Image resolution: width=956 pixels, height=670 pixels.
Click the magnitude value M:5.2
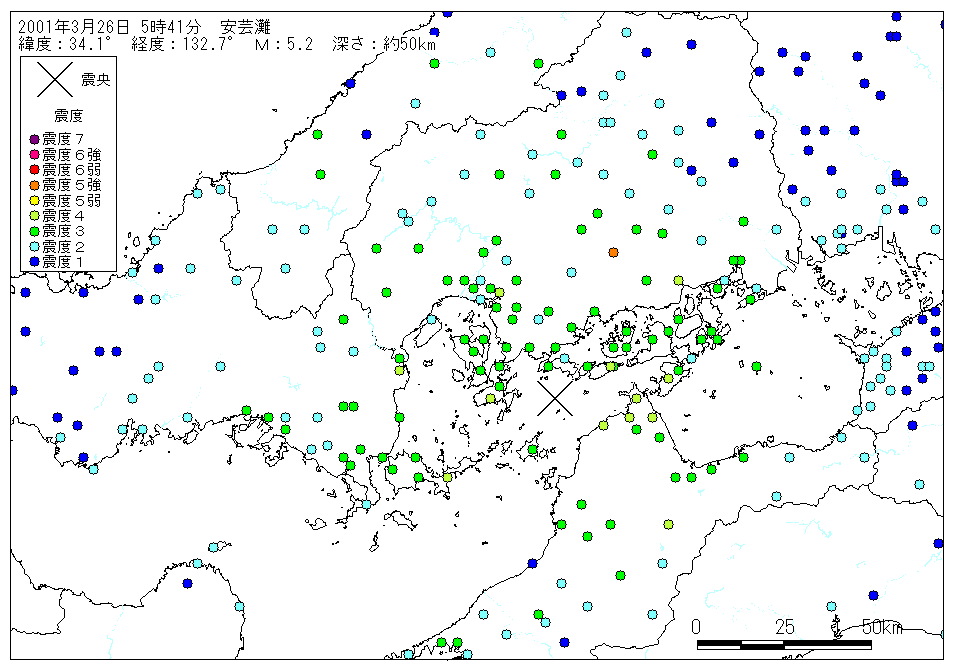284,43
